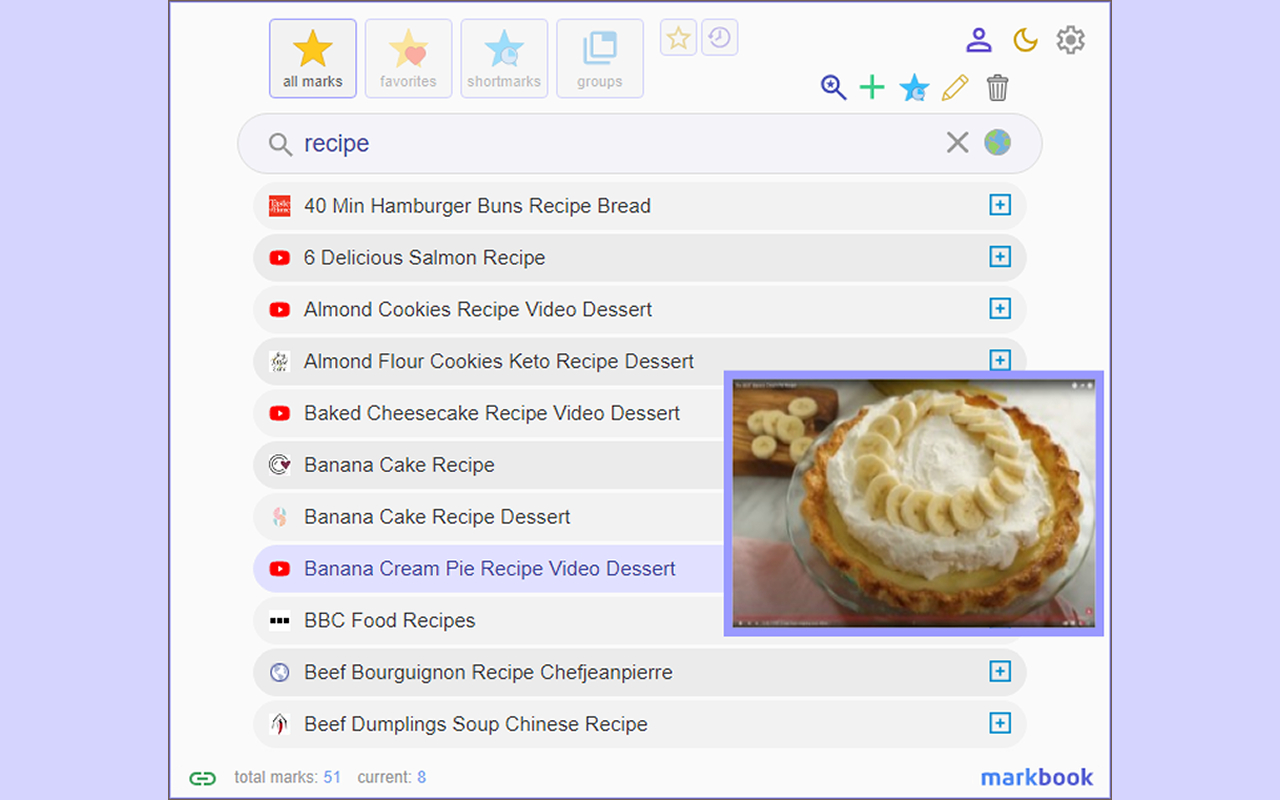Select the magnifier search icon on the toolbar
1280x800 pixels.
833,88
